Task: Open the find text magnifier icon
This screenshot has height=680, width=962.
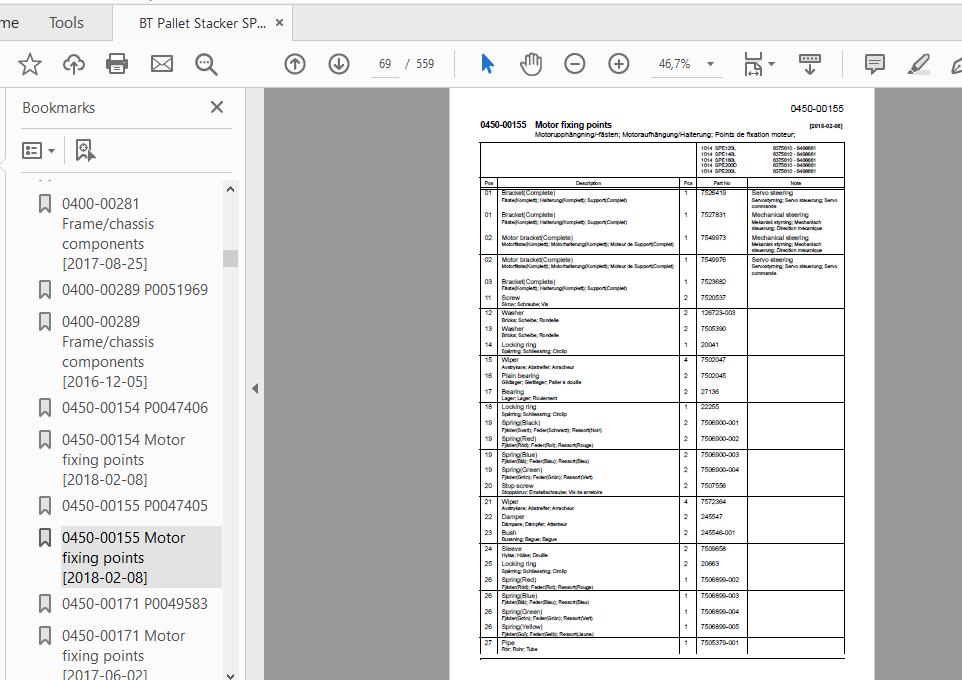Action: 206,64
